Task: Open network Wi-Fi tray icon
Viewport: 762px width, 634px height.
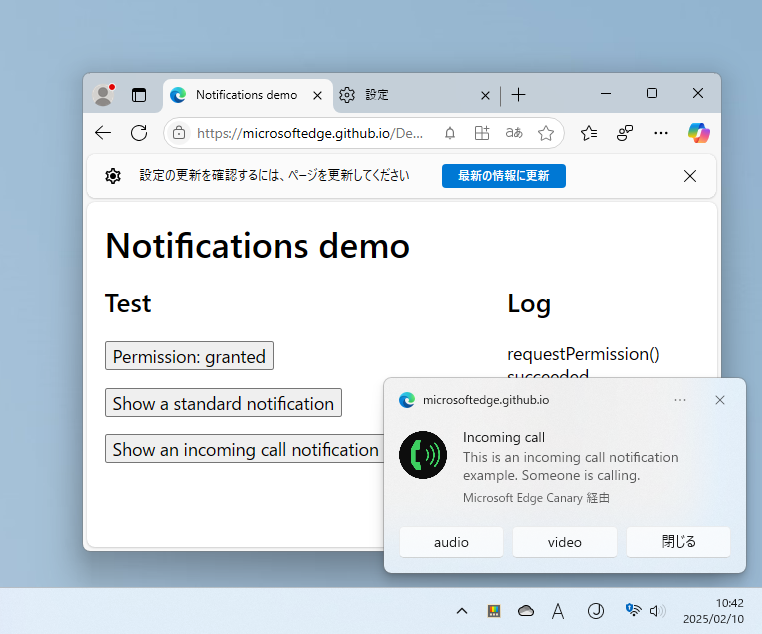Action: tap(633, 610)
